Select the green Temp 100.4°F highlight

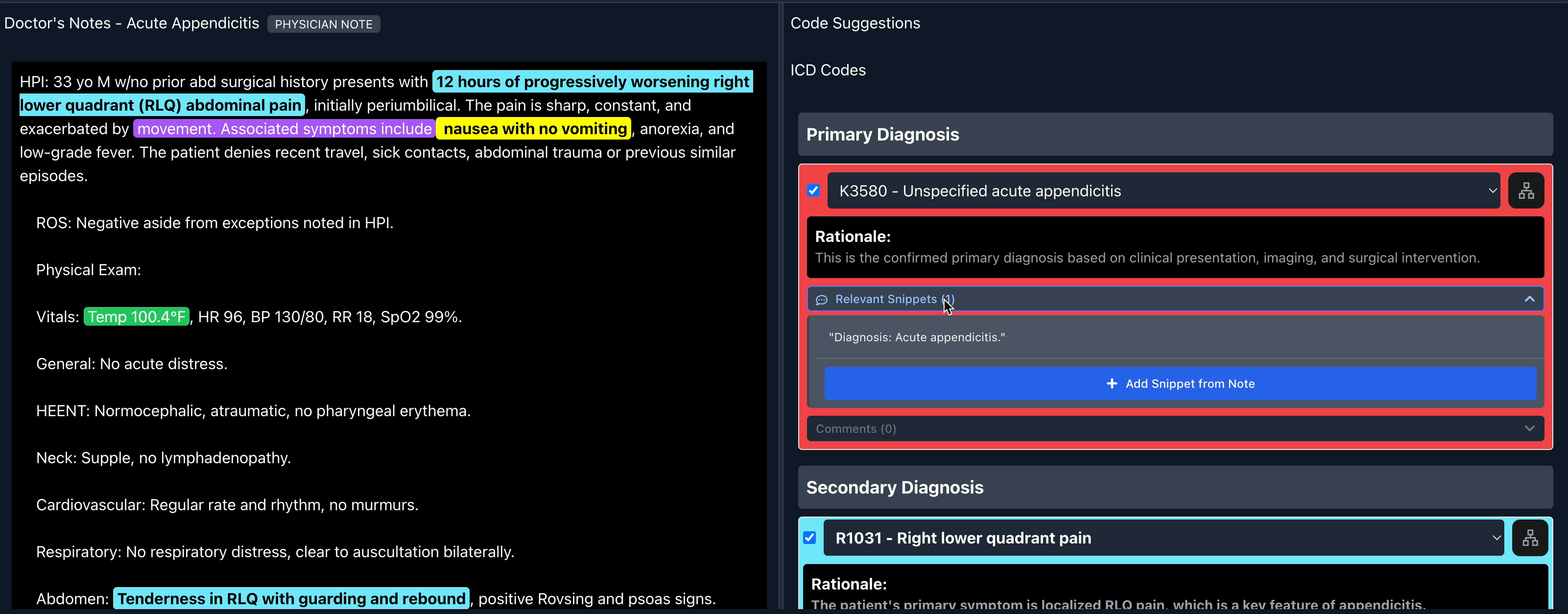(x=136, y=316)
